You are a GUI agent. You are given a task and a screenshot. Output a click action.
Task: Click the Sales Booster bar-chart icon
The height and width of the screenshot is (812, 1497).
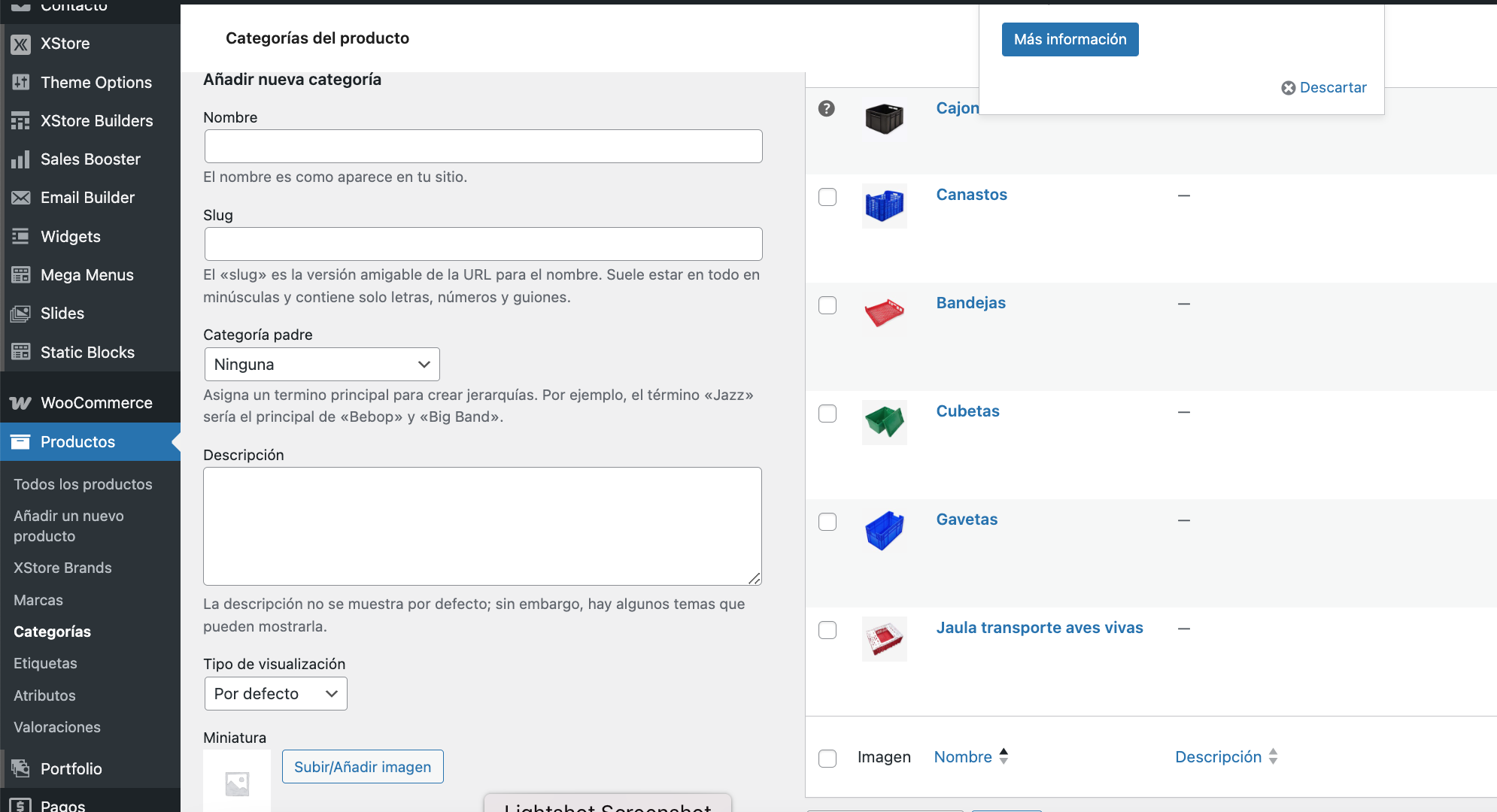pyautogui.click(x=21, y=159)
